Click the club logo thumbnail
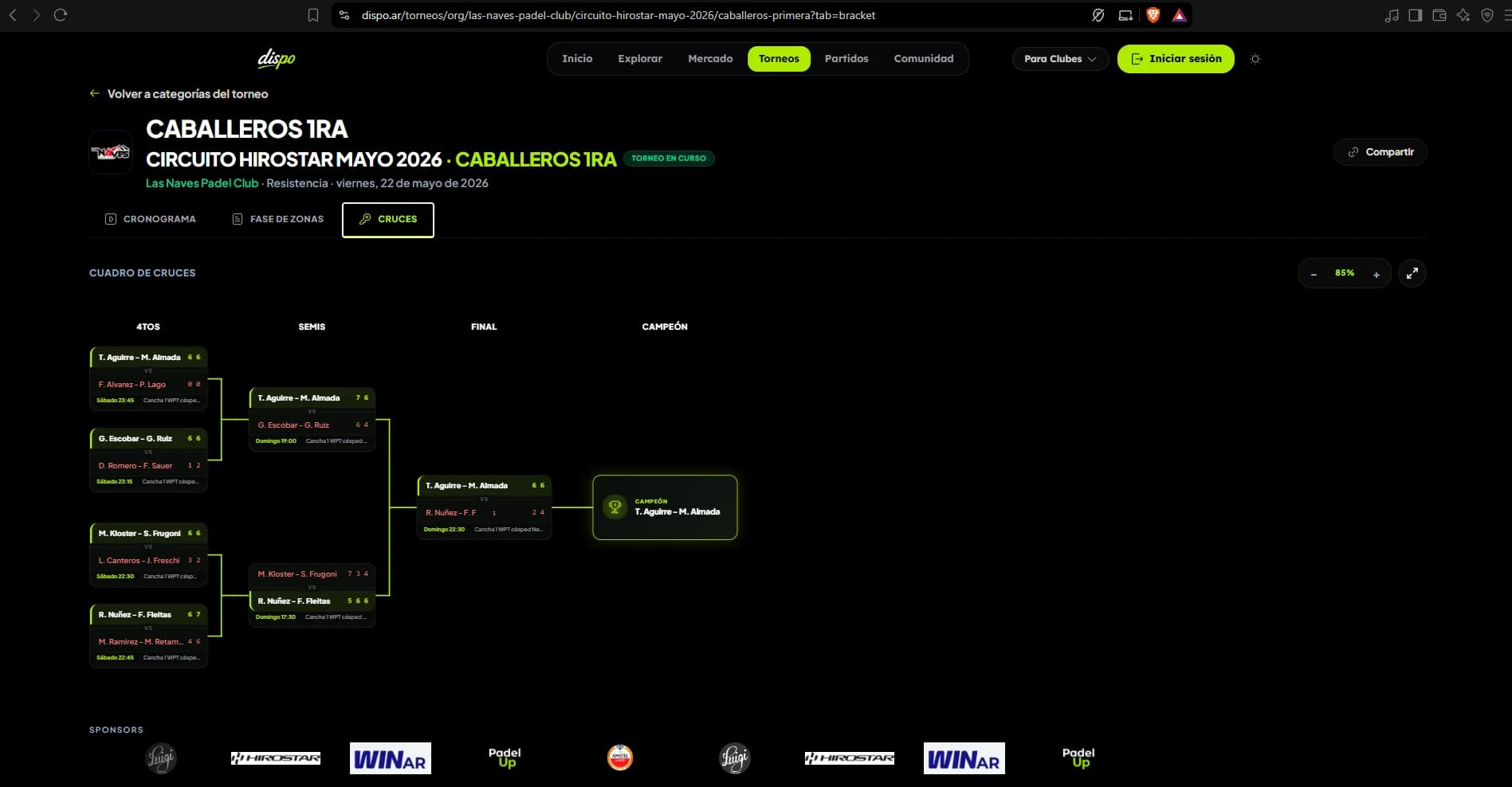The image size is (1512, 787). click(x=111, y=152)
